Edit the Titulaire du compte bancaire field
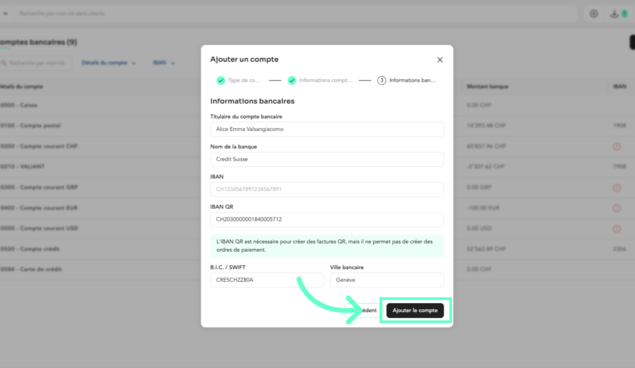 tap(327, 129)
